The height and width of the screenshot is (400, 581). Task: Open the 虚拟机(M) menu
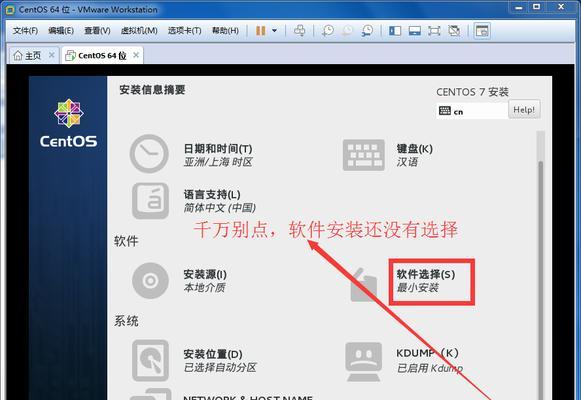click(x=139, y=30)
